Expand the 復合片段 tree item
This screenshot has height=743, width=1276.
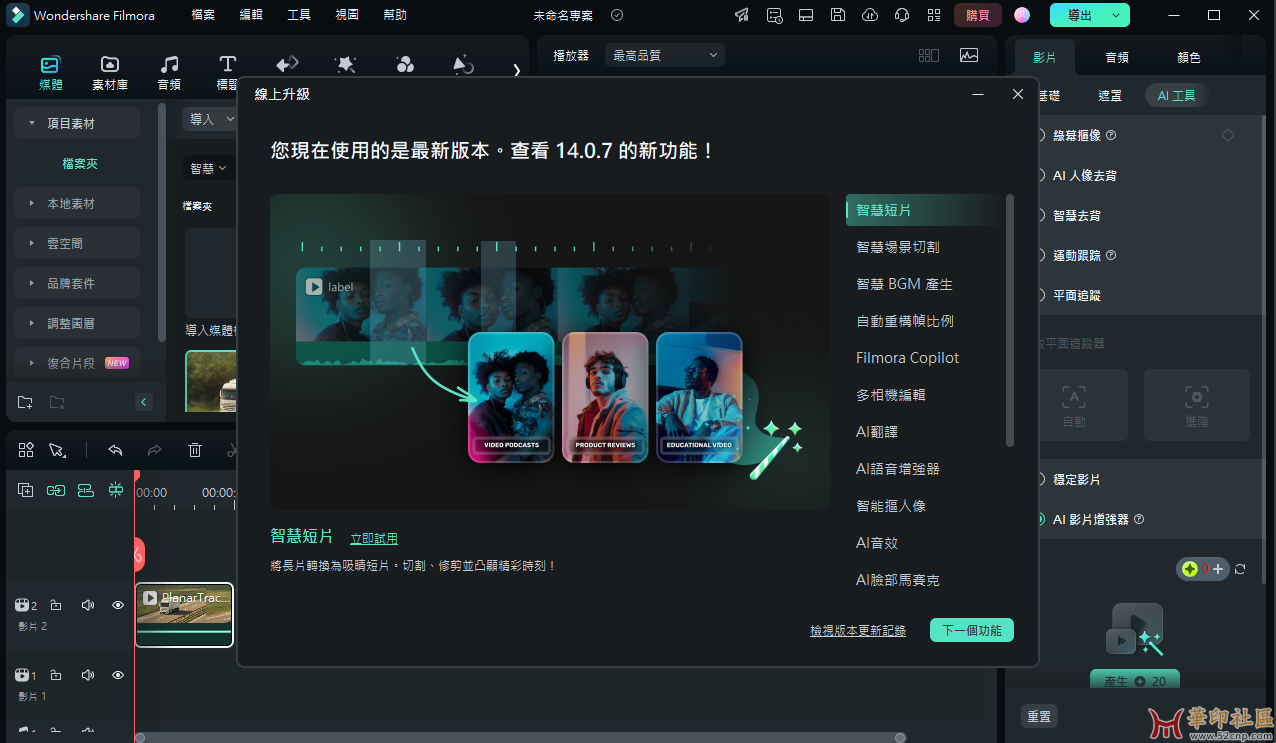(x=32, y=363)
